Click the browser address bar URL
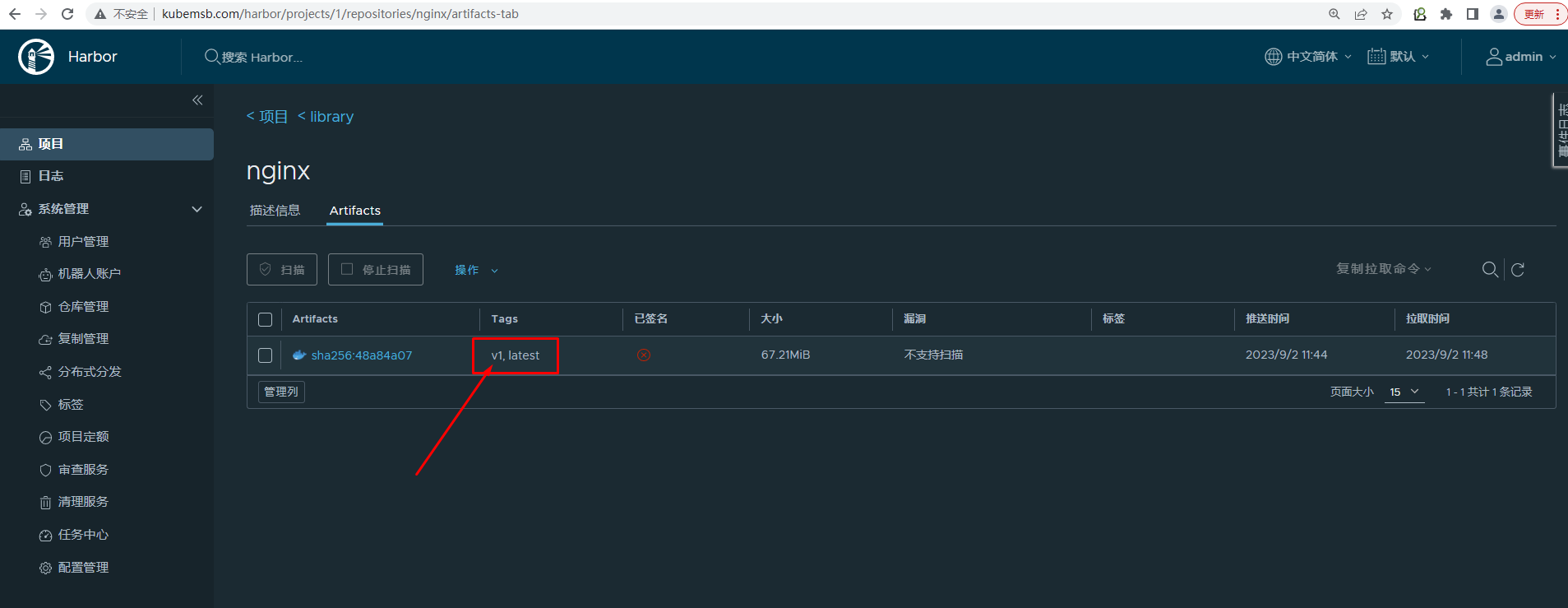Image resolution: width=1568 pixels, height=608 pixels. (x=340, y=14)
